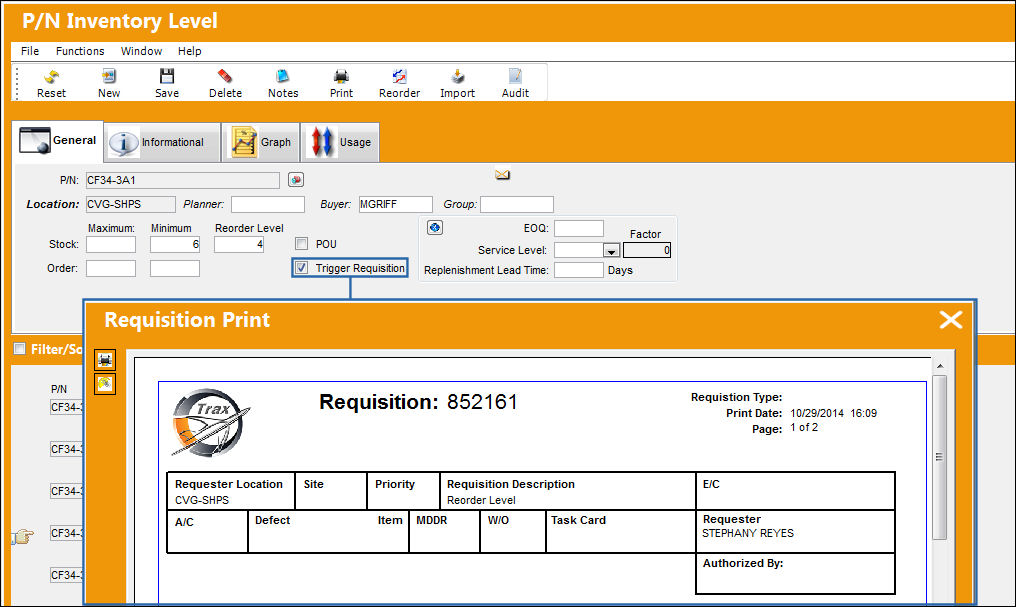Viewport: 1016px width, 607px height.
Task: Click the Stock Maximum field
Action: pos(111,244)
